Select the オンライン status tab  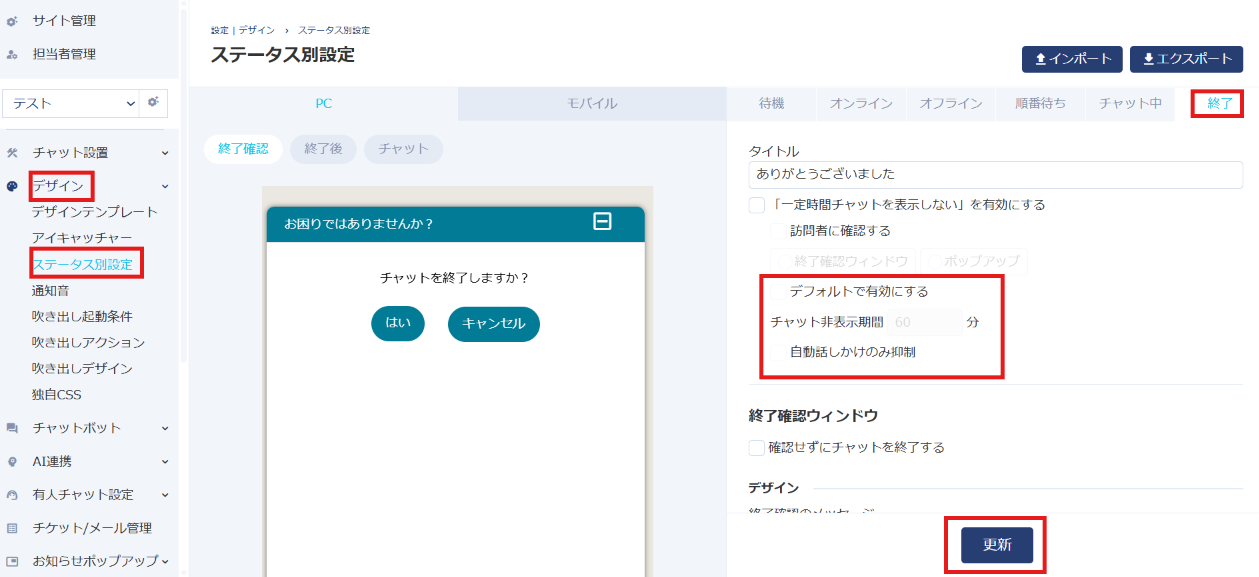[861, 104]
